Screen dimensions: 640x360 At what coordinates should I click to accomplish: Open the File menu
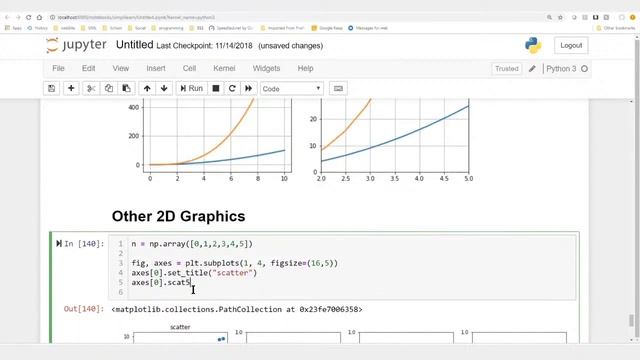[58, 69]
